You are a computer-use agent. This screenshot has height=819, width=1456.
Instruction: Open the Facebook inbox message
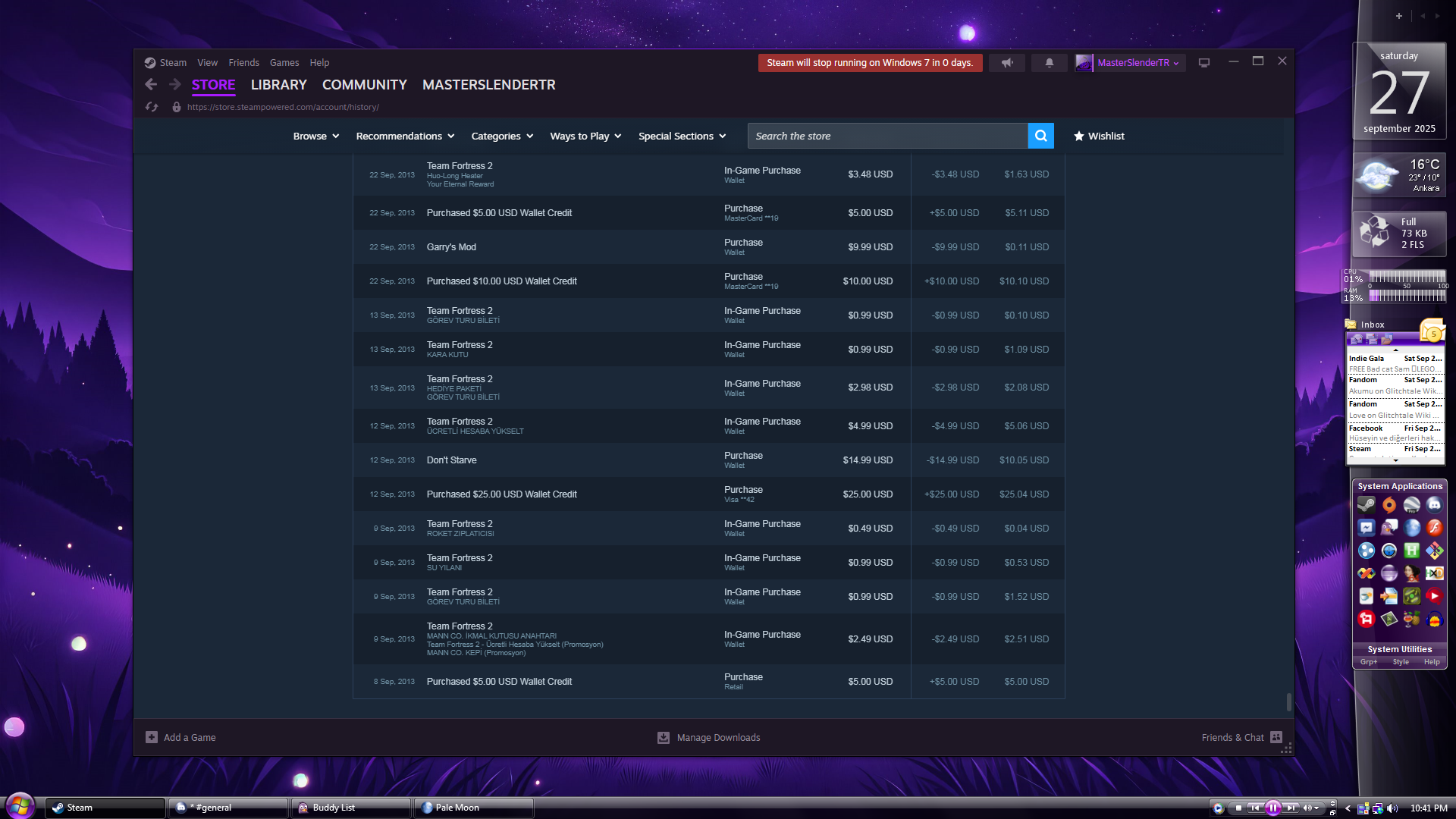[1395, 434]
